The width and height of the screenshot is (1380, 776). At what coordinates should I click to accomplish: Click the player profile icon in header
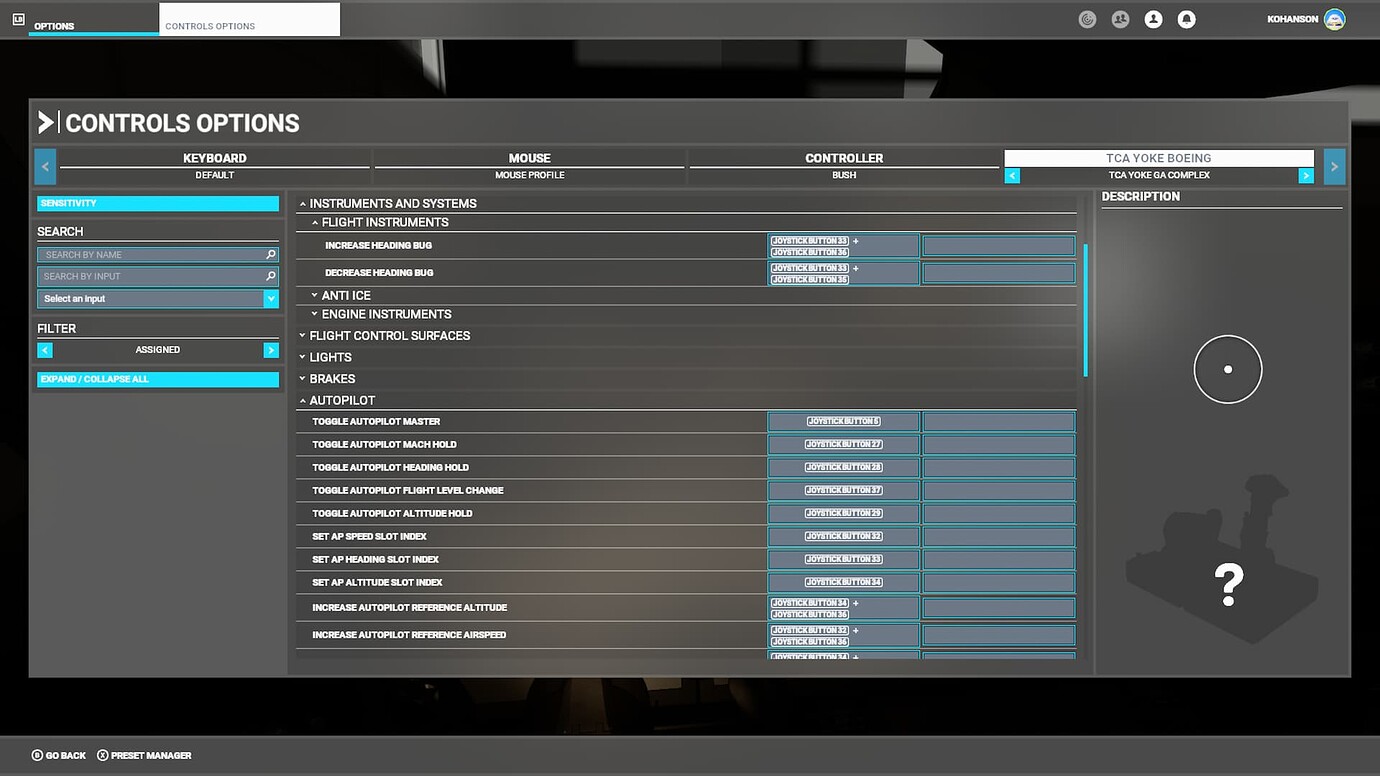pyautogui.click(x=1153, y=19)
